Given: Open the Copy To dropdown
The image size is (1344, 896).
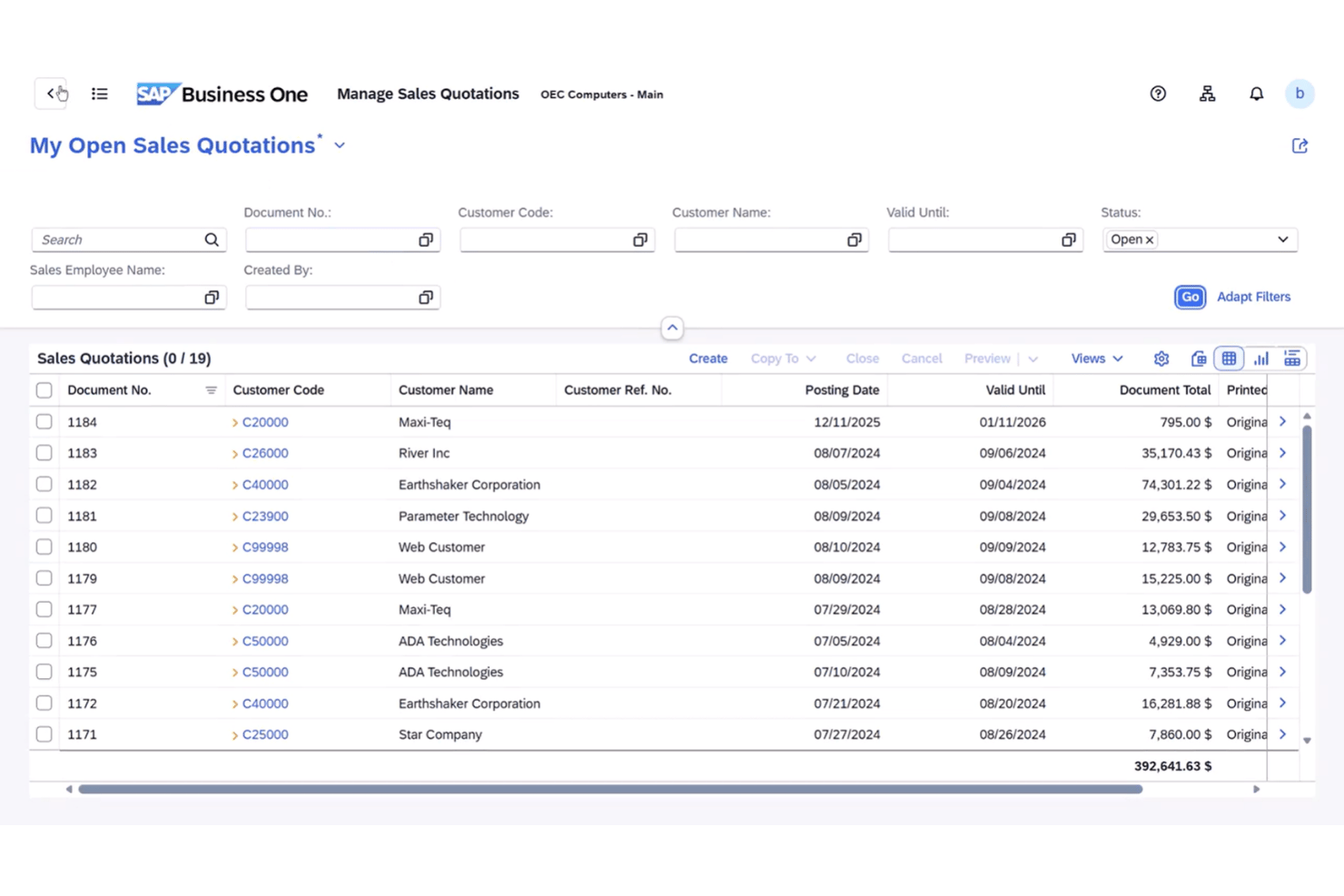Looking at the screenshot, I should pyautogui.click(x=783, y=359).
